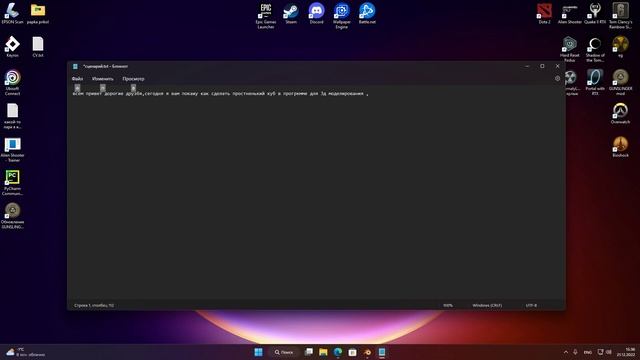
Task: Open Microsoft Store from taskbar
Action: 352,352
